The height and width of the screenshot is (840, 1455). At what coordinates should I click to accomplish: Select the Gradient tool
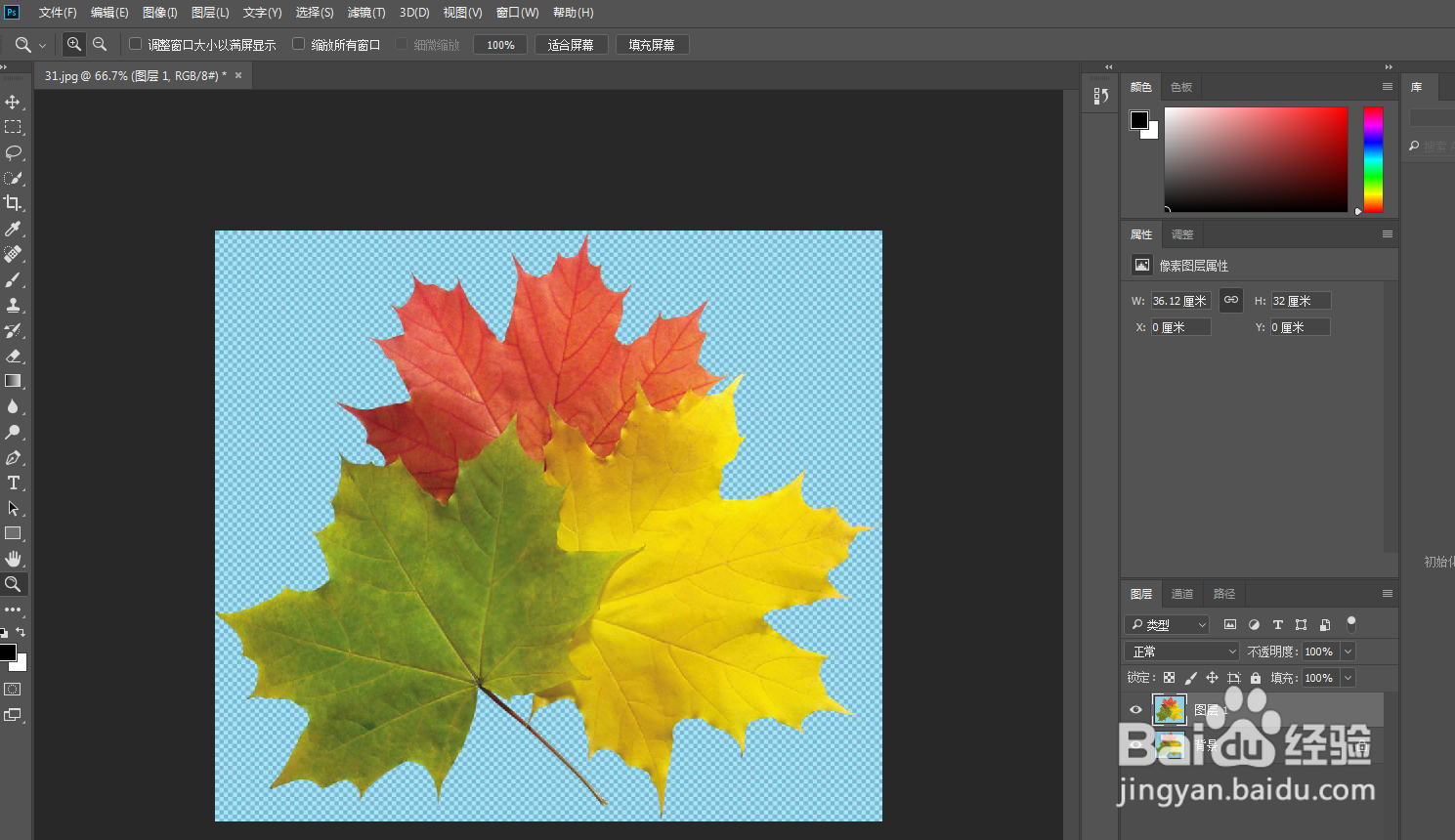[x=13, y=381]
